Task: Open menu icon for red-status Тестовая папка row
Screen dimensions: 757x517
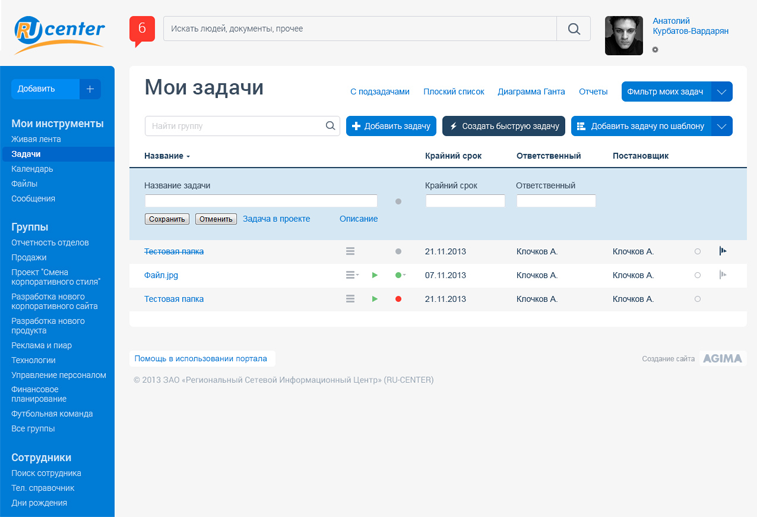Action: [x=350, y=299]
